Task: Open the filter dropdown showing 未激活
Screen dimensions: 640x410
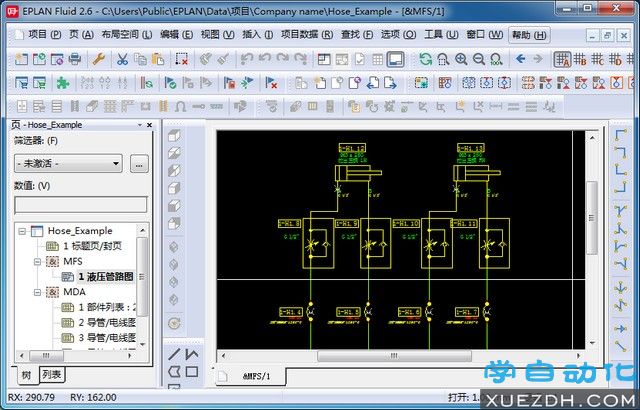Action: (68, 164)
